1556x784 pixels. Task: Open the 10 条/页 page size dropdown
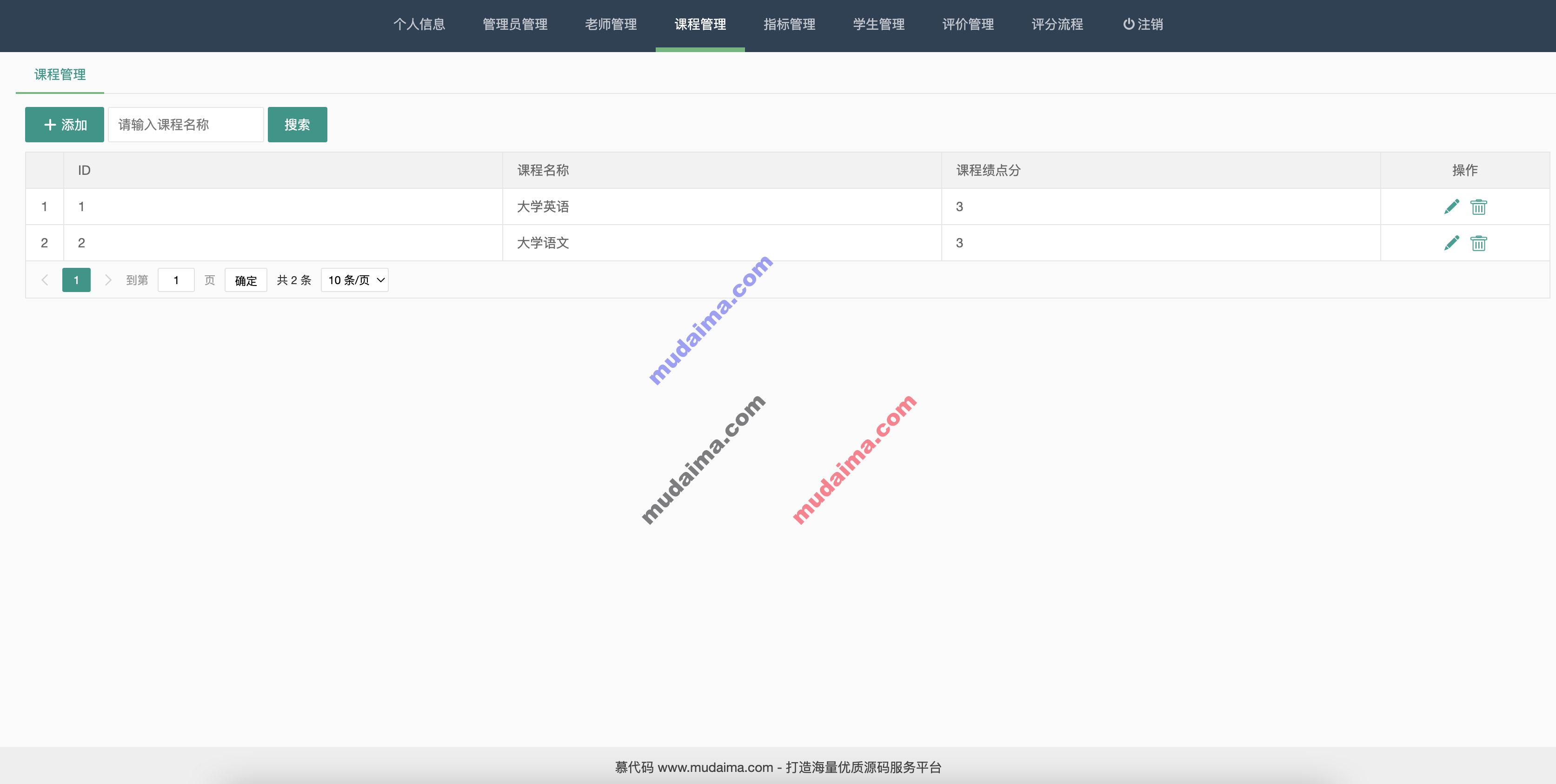(x=354, y=279)
